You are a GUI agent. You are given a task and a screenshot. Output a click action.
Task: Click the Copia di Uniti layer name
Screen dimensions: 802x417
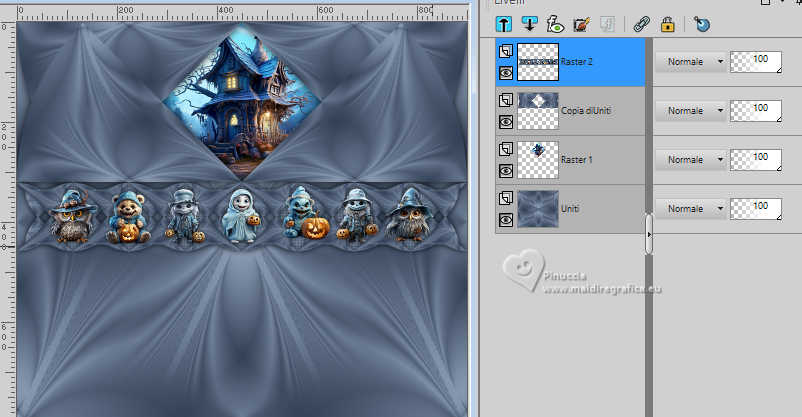[586, 111]
